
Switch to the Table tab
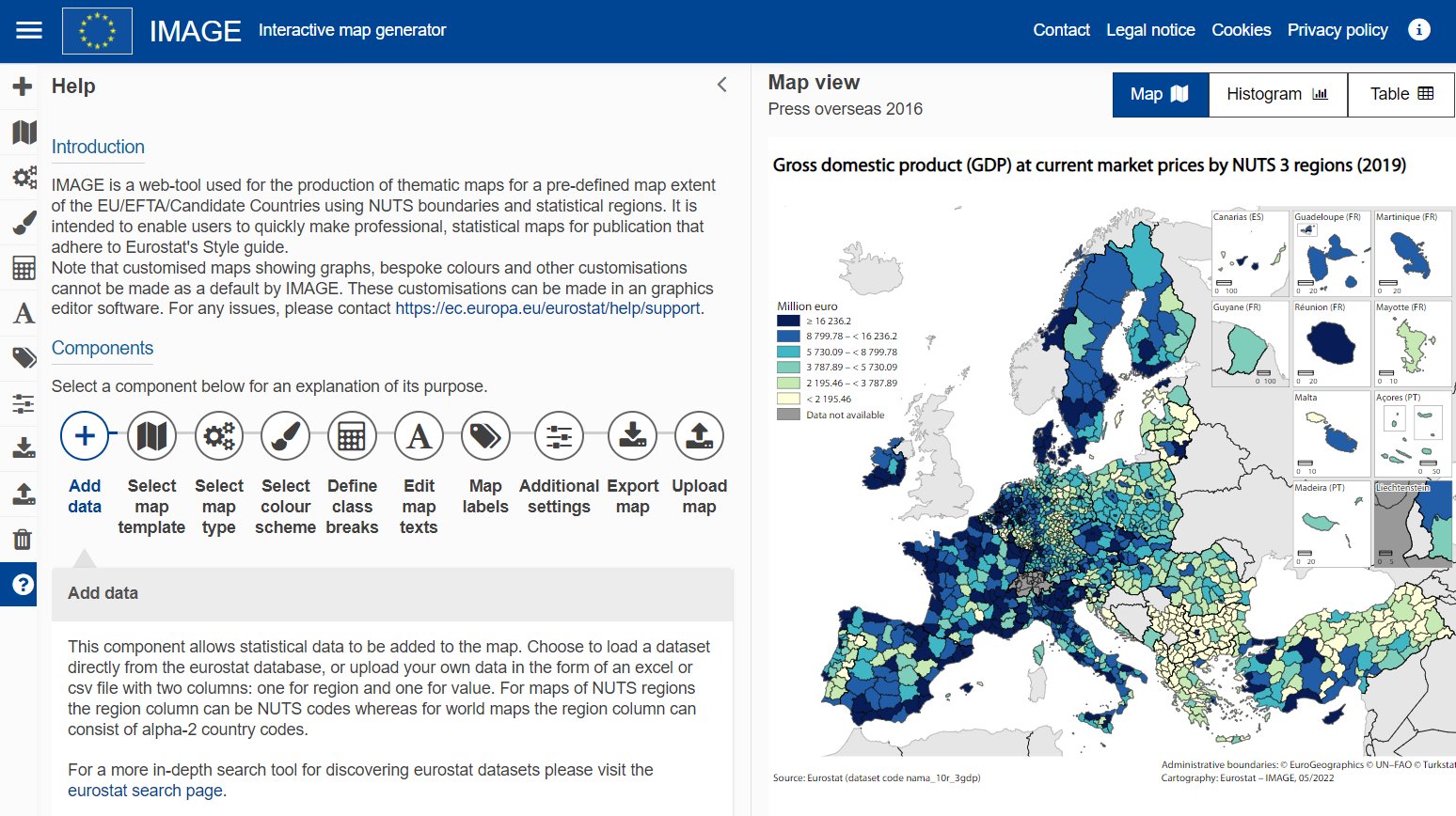[x=1401, y=95]
